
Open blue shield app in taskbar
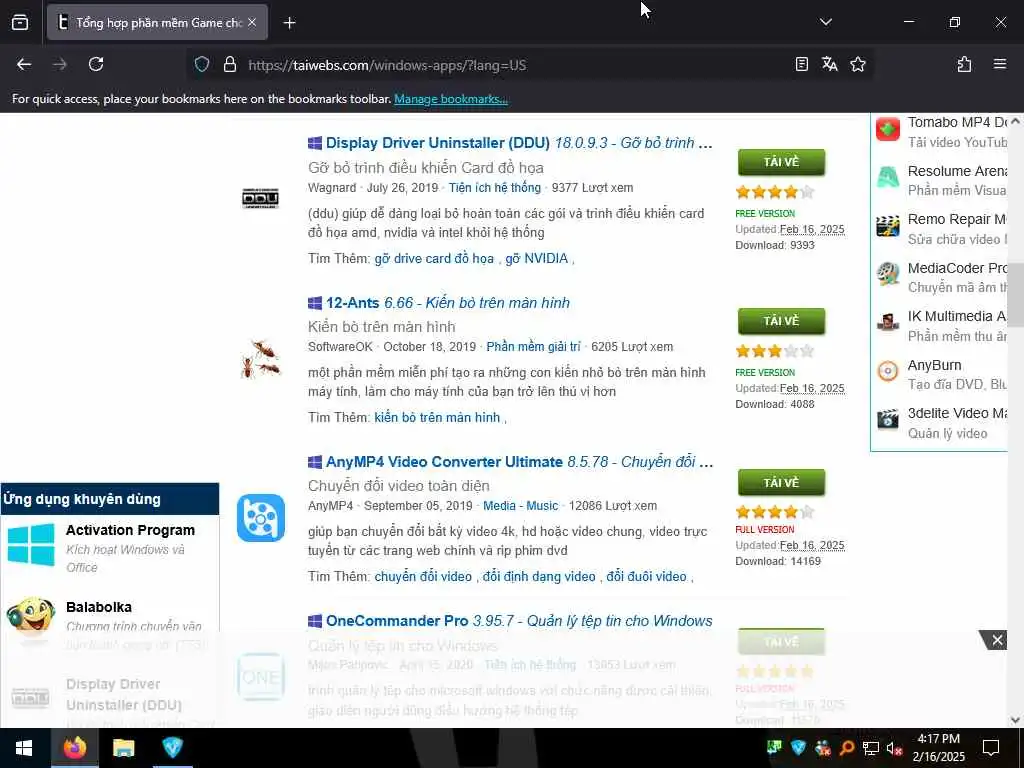172,748
